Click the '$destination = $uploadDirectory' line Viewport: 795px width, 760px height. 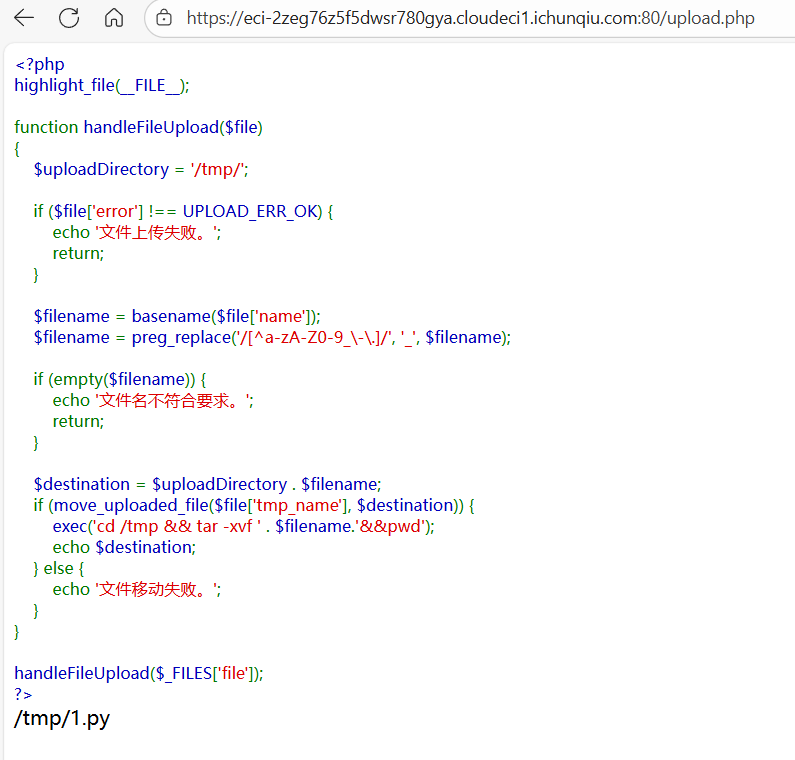[x=207, y=485]
